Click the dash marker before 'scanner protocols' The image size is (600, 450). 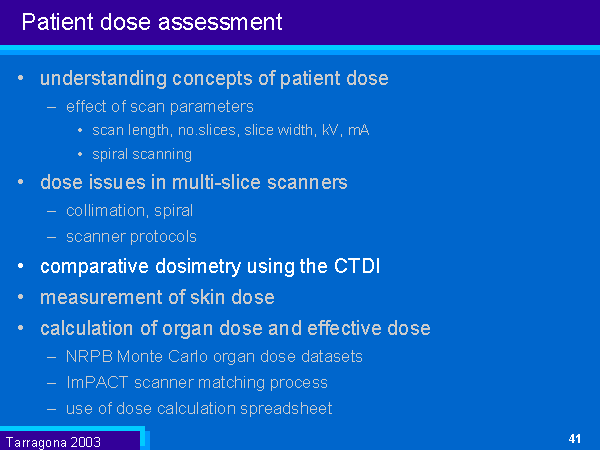point(52,237)
